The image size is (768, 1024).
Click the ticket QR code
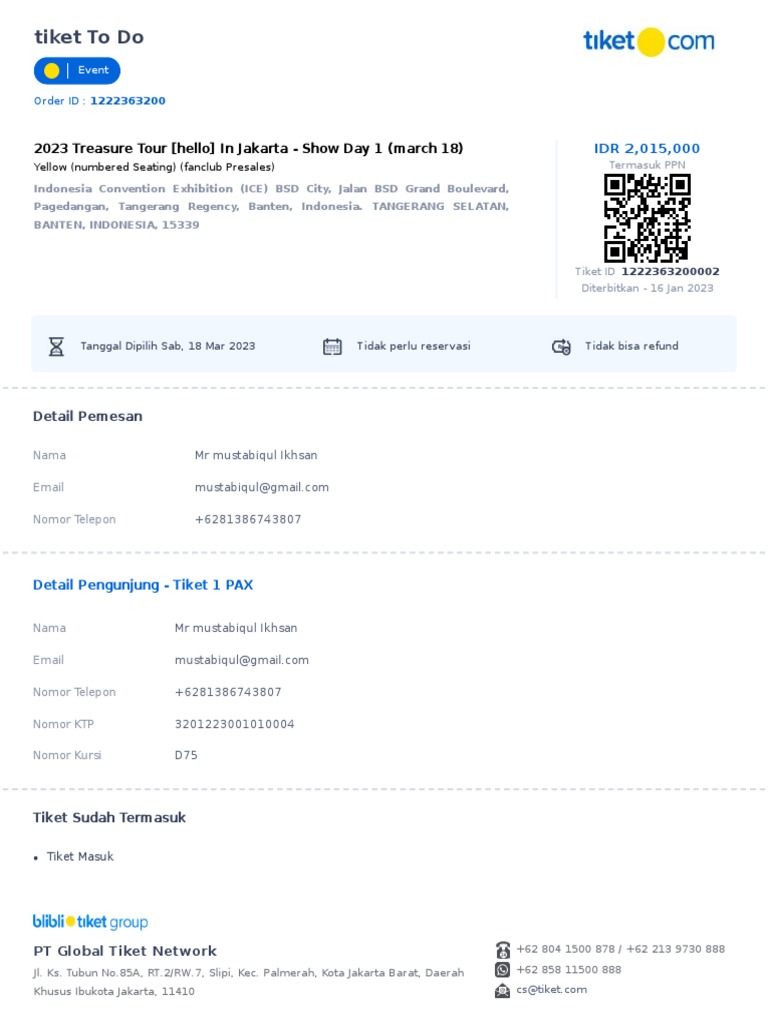click(x=647, y=218)
